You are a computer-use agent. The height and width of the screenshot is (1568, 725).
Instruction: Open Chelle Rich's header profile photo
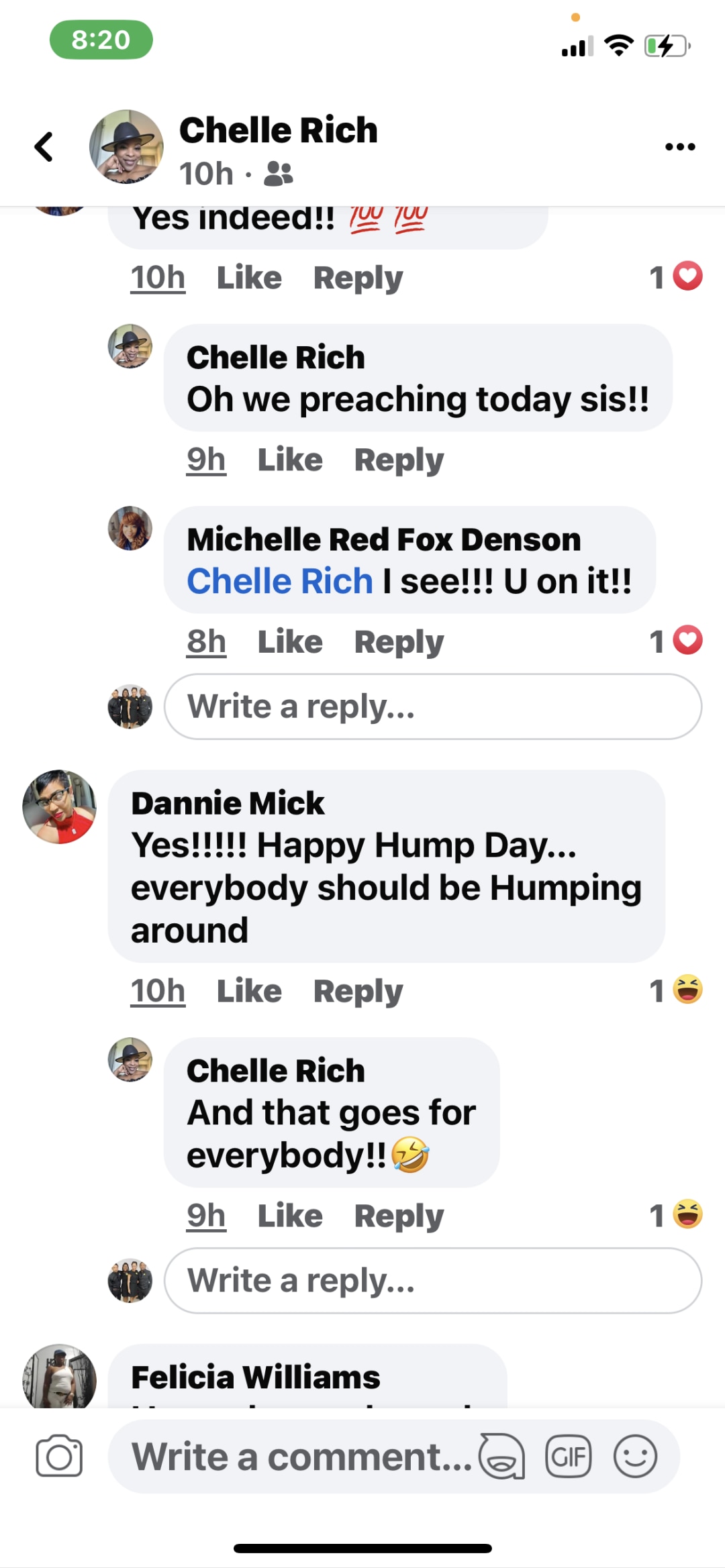click(x=126, y=147)
